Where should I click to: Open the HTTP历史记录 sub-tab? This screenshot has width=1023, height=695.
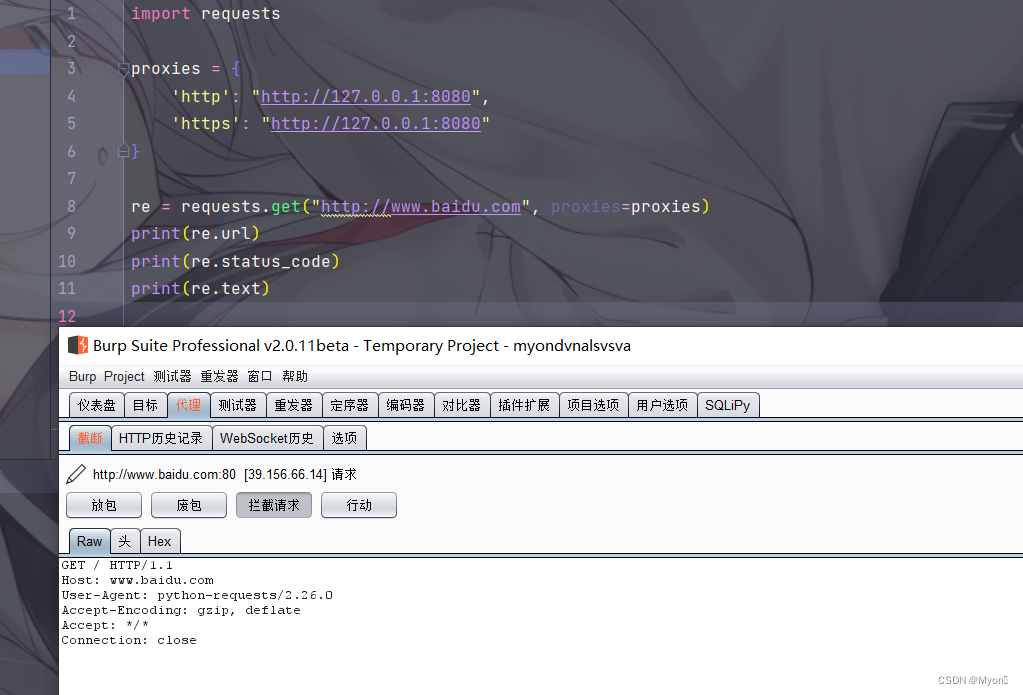[161, 438]
